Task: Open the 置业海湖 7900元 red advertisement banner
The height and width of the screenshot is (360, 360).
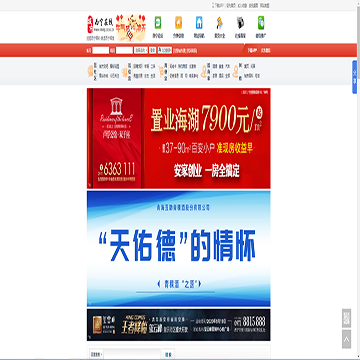Action: pos(179,138)
